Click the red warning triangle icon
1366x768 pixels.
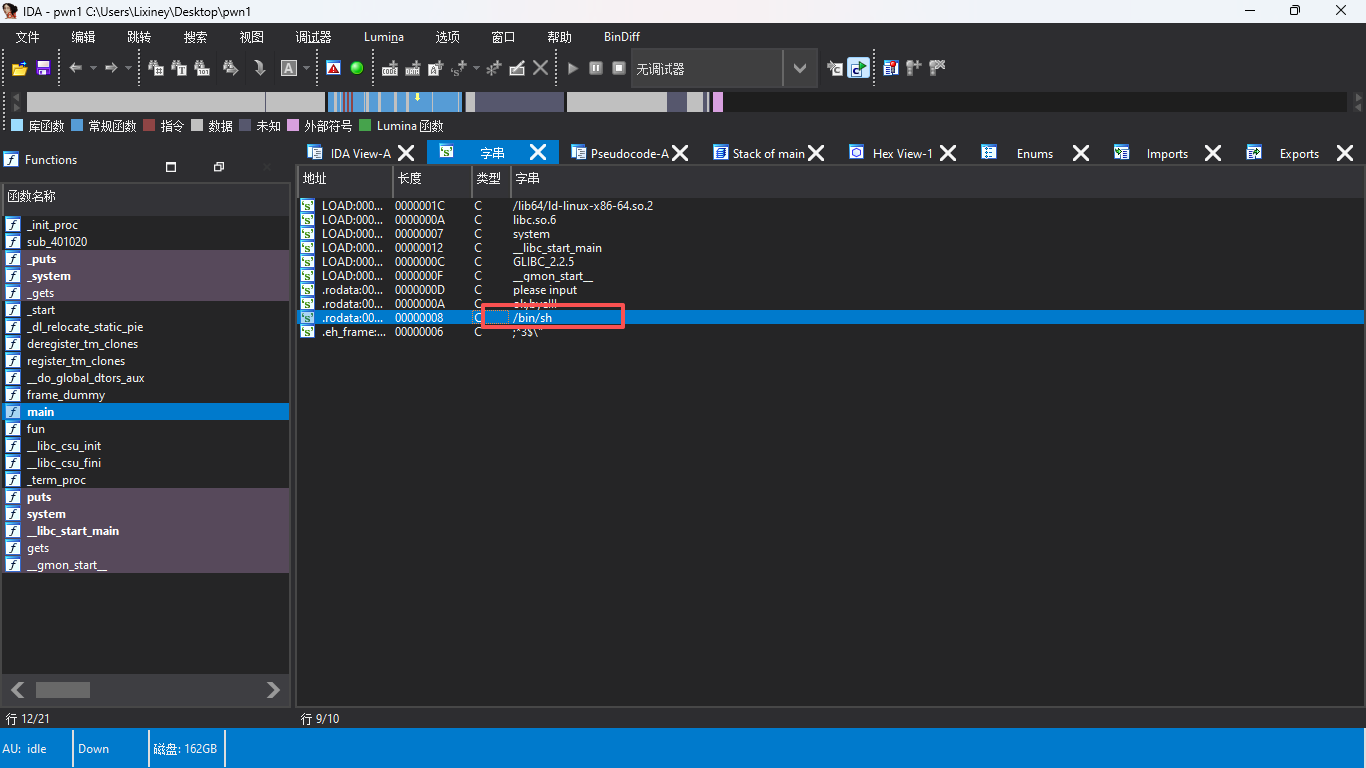334,68
